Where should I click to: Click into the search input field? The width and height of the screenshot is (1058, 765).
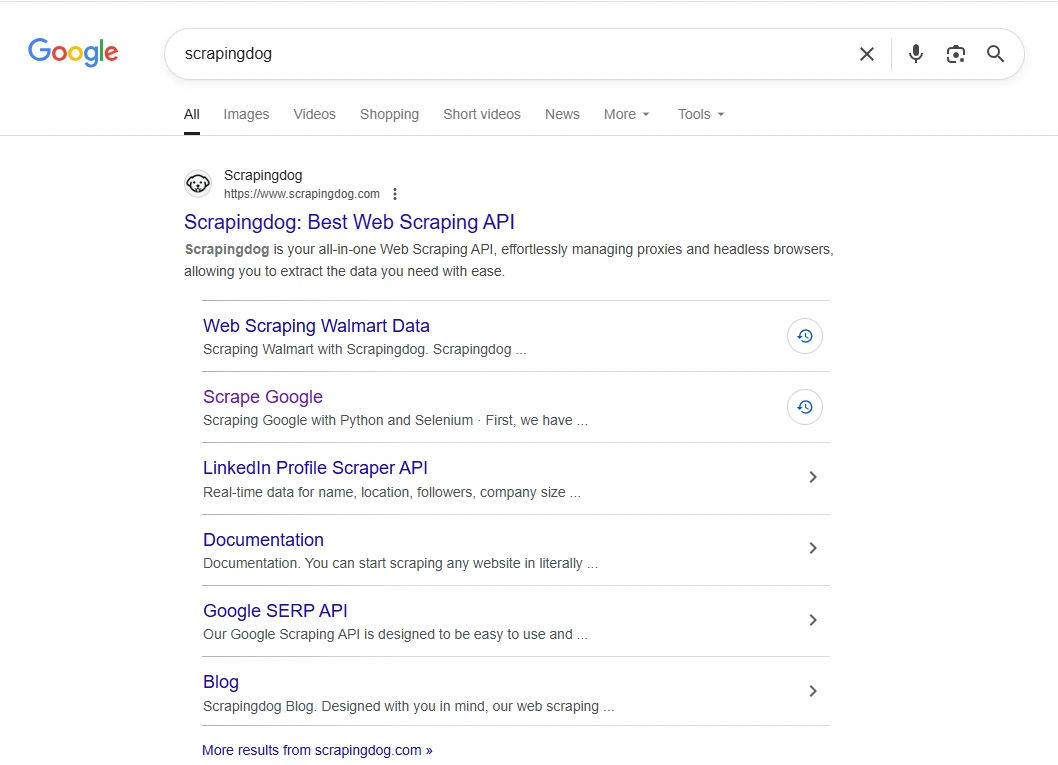tap(500, 54)
